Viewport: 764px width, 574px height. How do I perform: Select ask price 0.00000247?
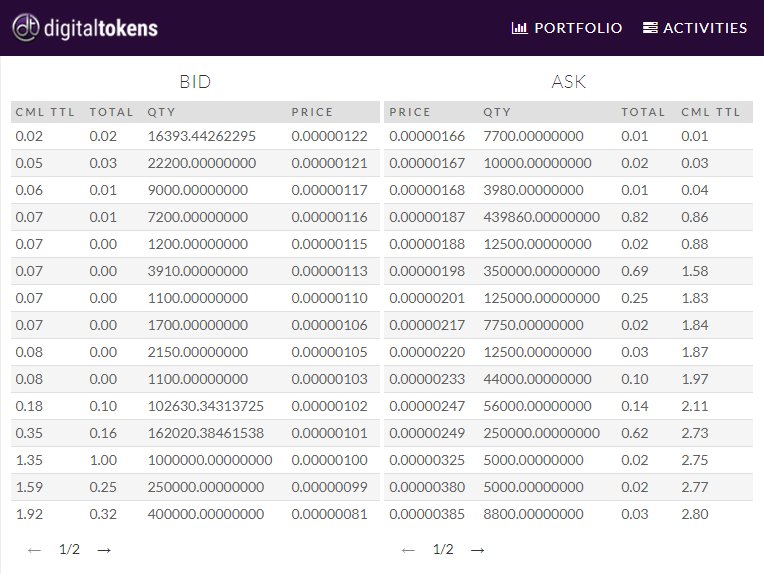(427, 406)
